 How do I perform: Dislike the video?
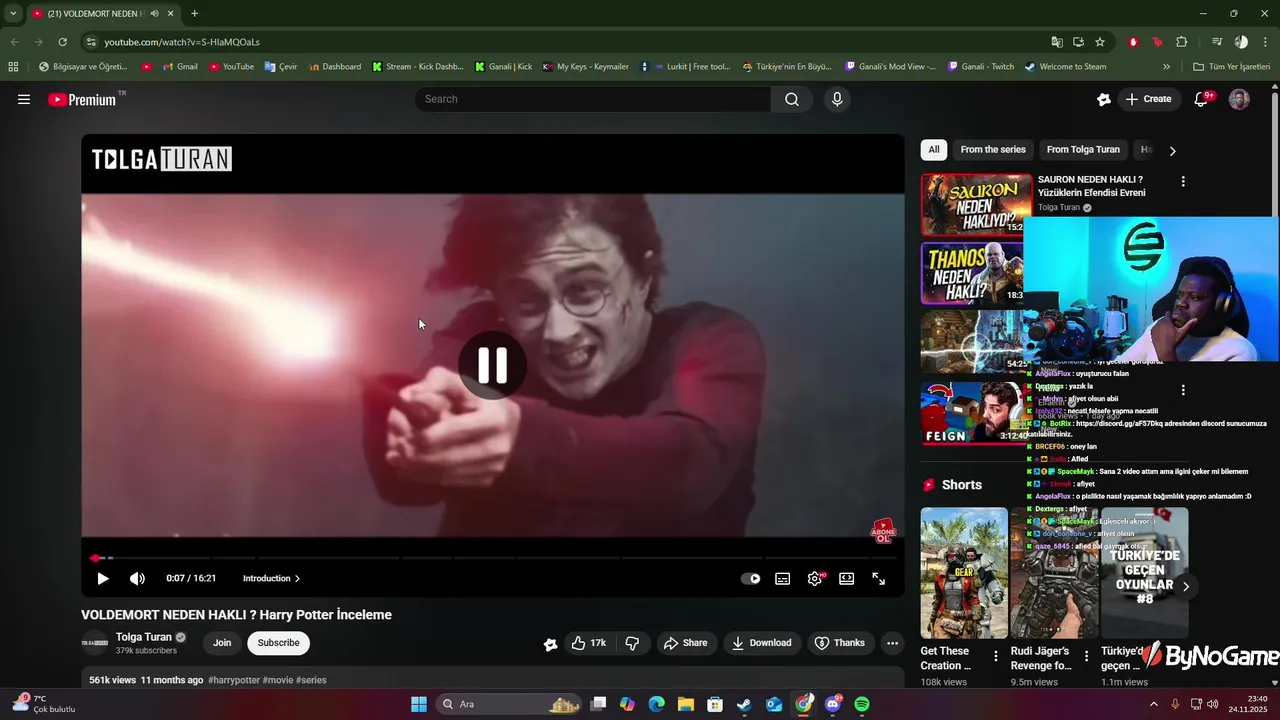632,643
